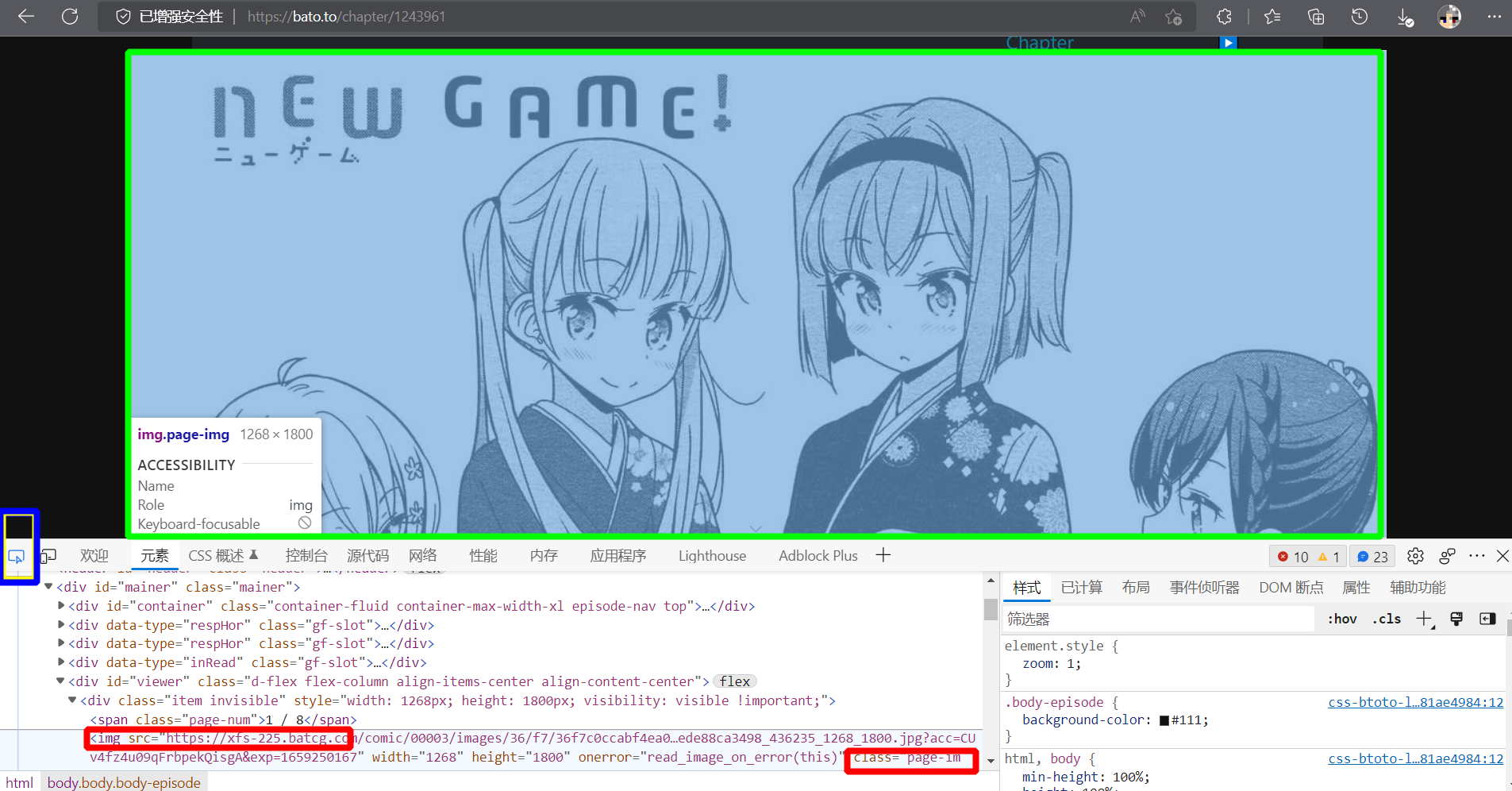Open css-btoto link for html, body rule

click(x=1416, y=758)
